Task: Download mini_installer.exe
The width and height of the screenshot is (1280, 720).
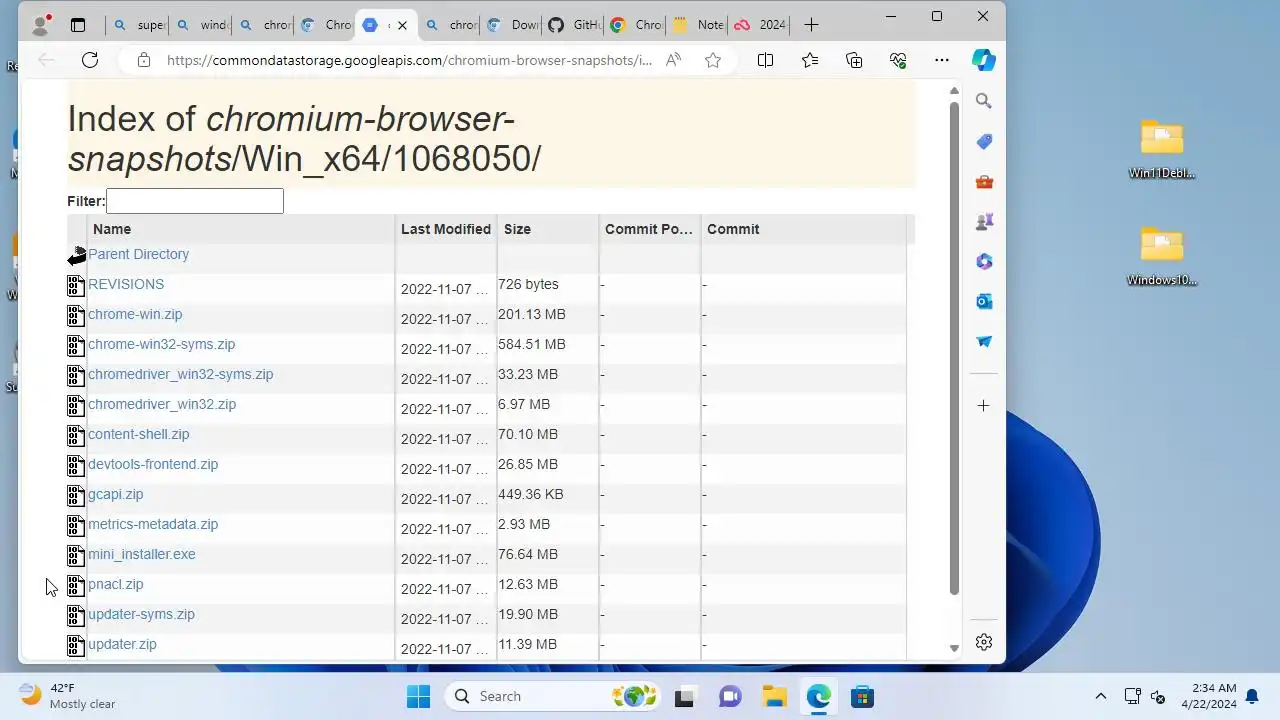Action: 142,554
